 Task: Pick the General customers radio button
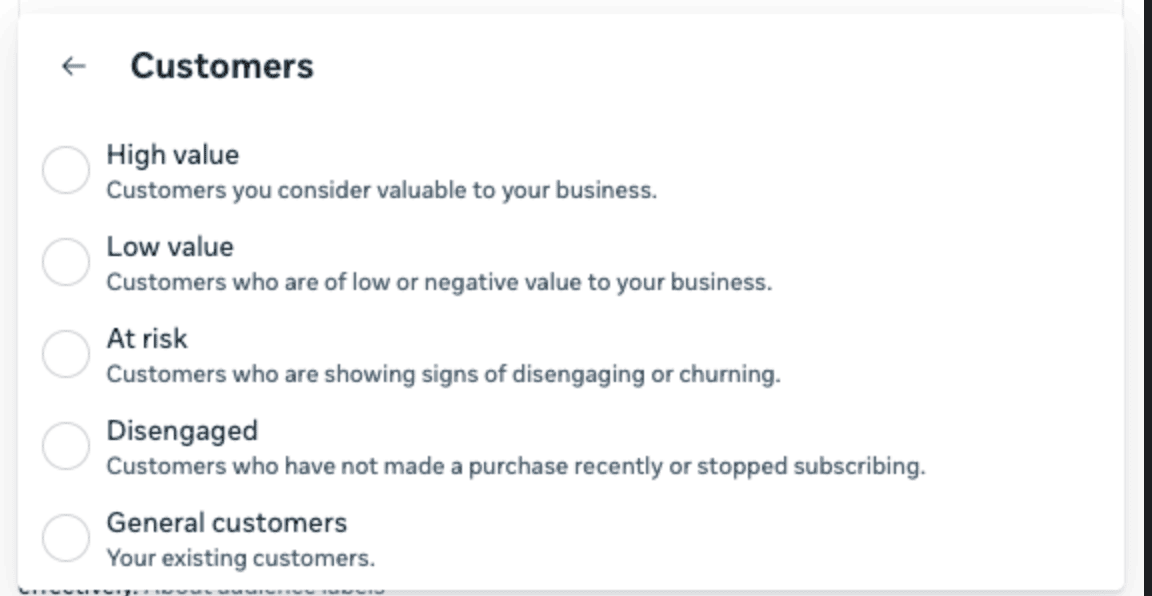pyautogui.click(x=66, y=538)
